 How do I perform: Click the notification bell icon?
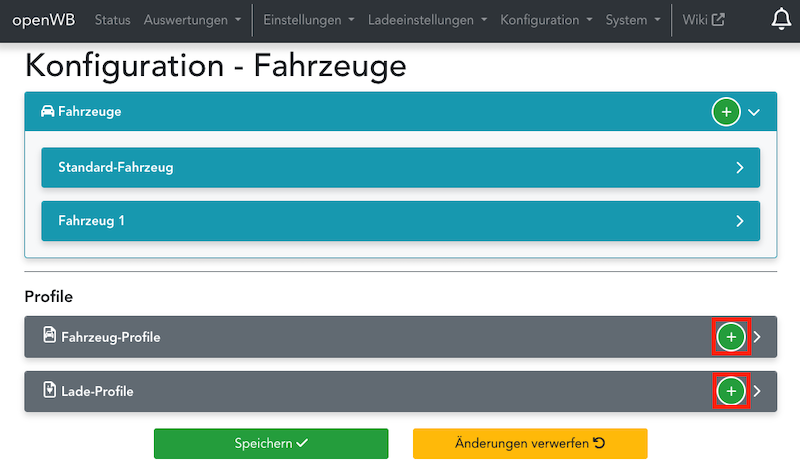point(781,20)
